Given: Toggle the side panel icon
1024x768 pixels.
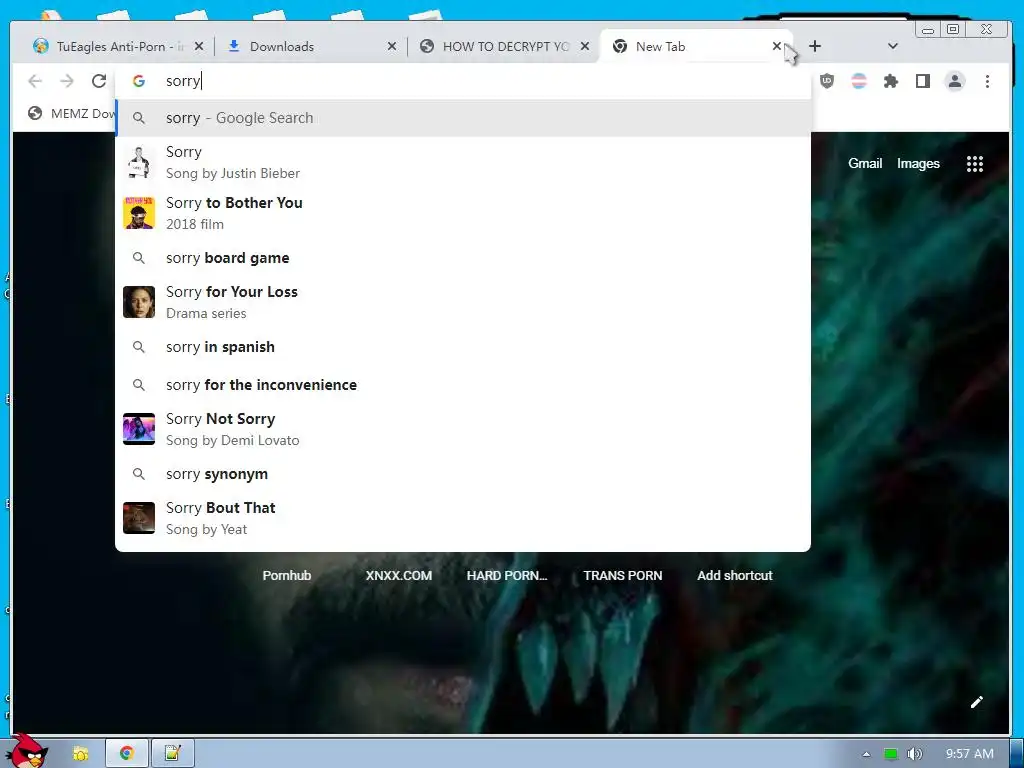Looking at the screenshot, I should coord(923,81).
